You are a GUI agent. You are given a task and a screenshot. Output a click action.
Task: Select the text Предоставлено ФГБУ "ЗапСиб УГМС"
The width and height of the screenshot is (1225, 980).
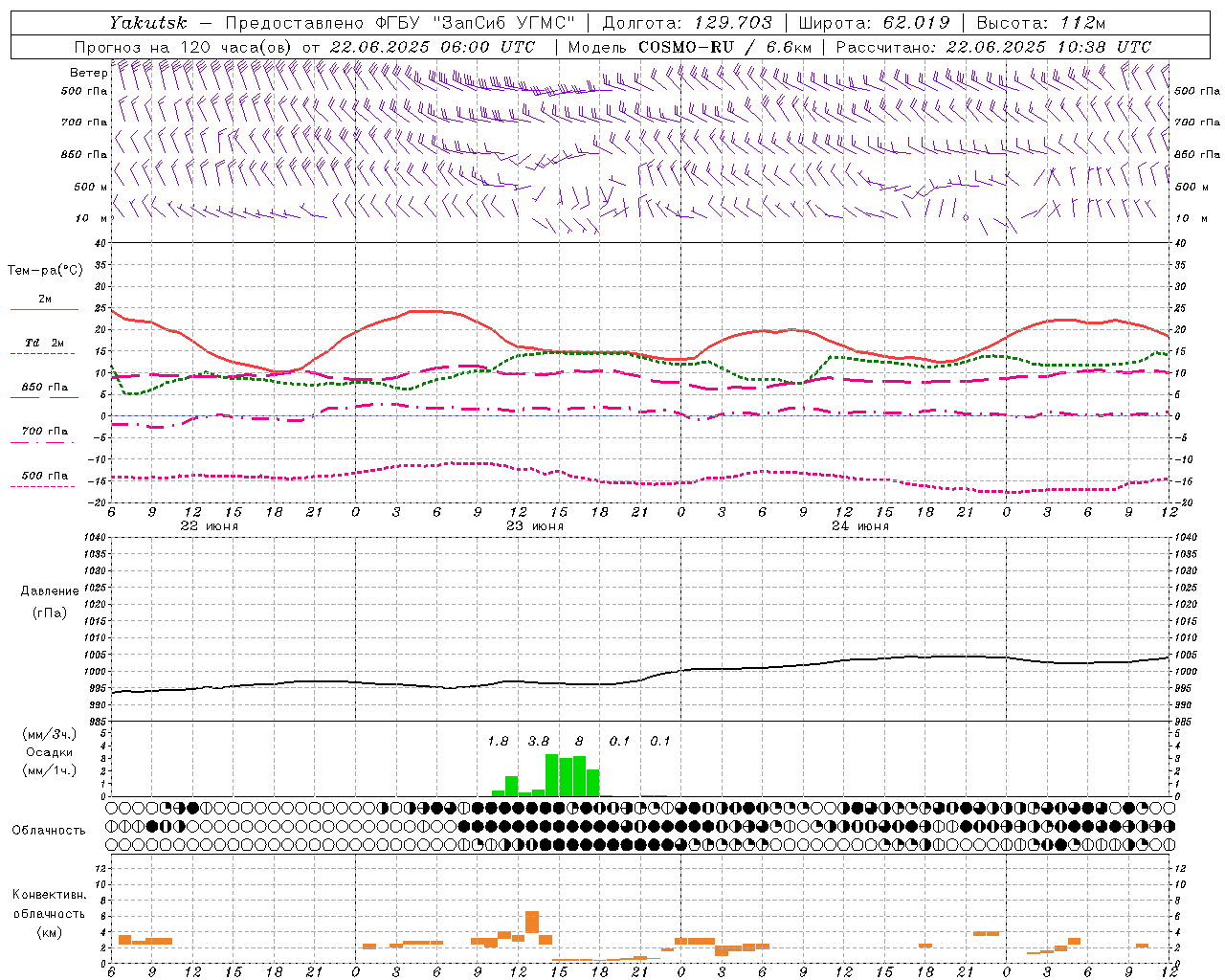pos(400,23)
